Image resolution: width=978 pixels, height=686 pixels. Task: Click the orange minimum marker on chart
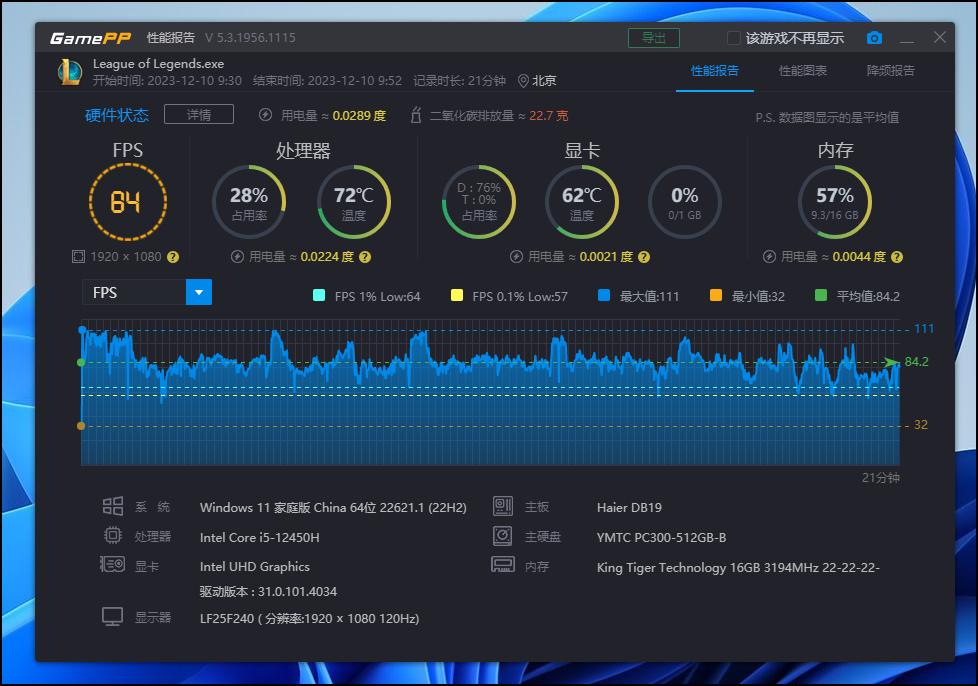pos(80,426)
